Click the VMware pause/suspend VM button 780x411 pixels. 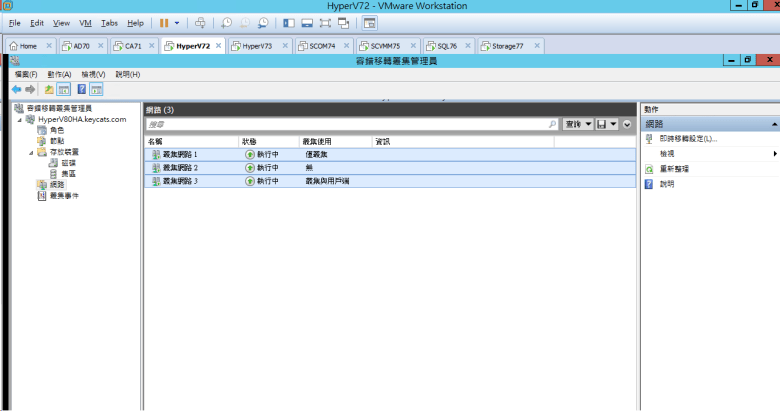(x=163, y=22)
